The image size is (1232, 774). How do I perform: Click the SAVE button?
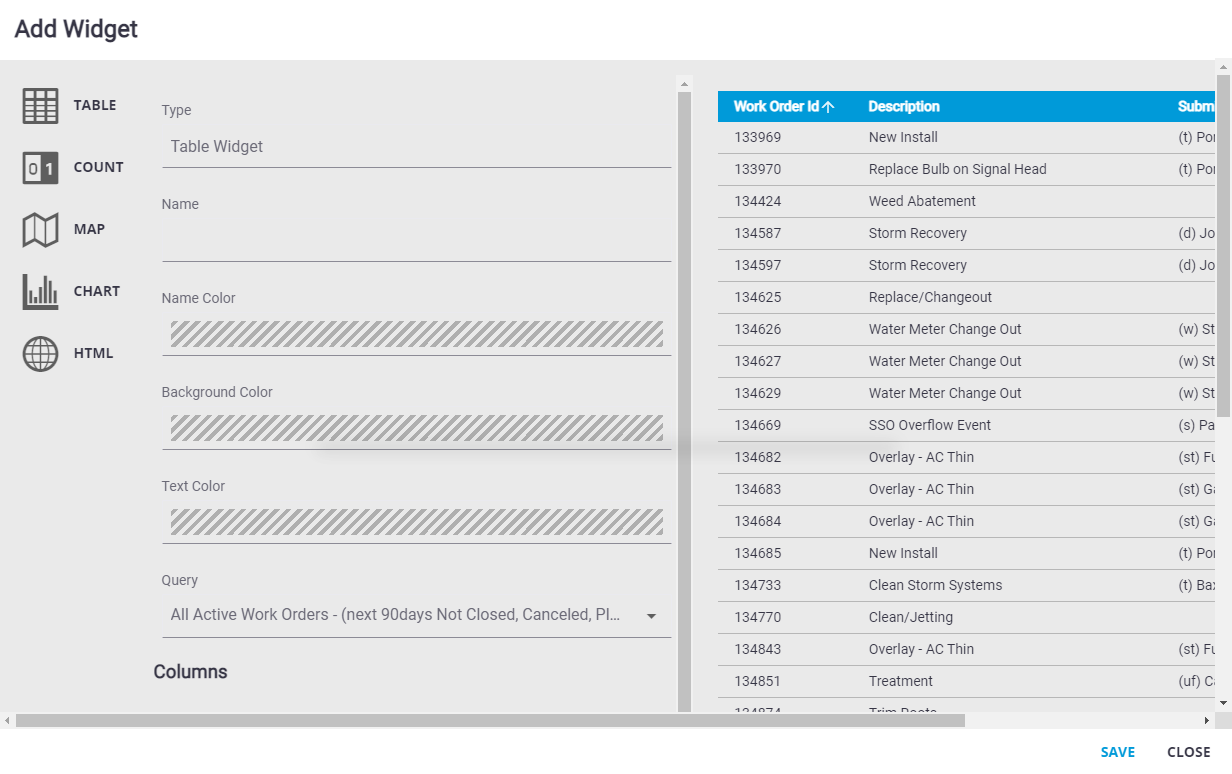[x=1118, y=752]
